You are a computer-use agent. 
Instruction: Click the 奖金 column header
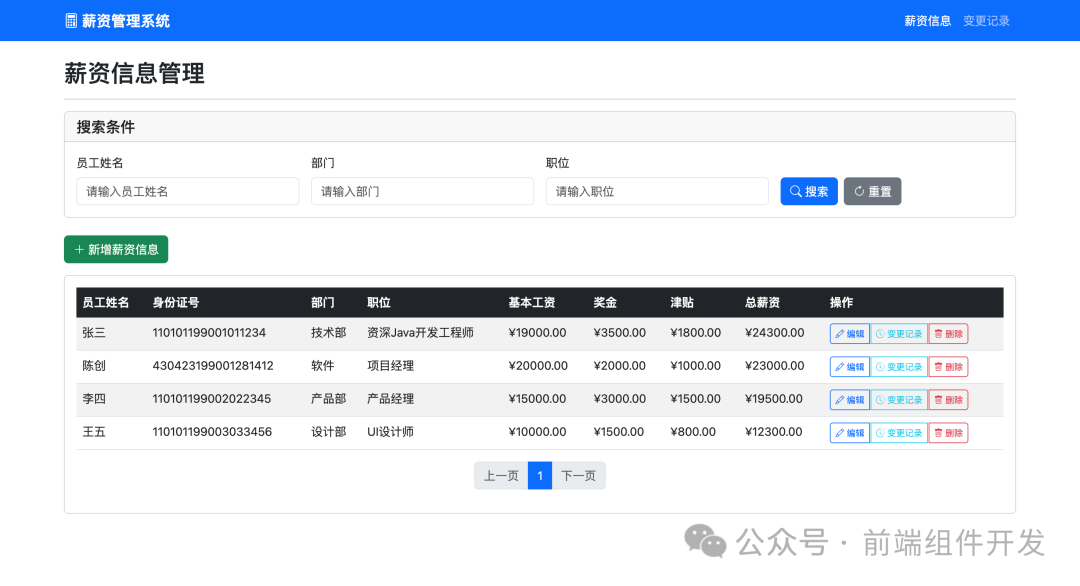point(605,302)
